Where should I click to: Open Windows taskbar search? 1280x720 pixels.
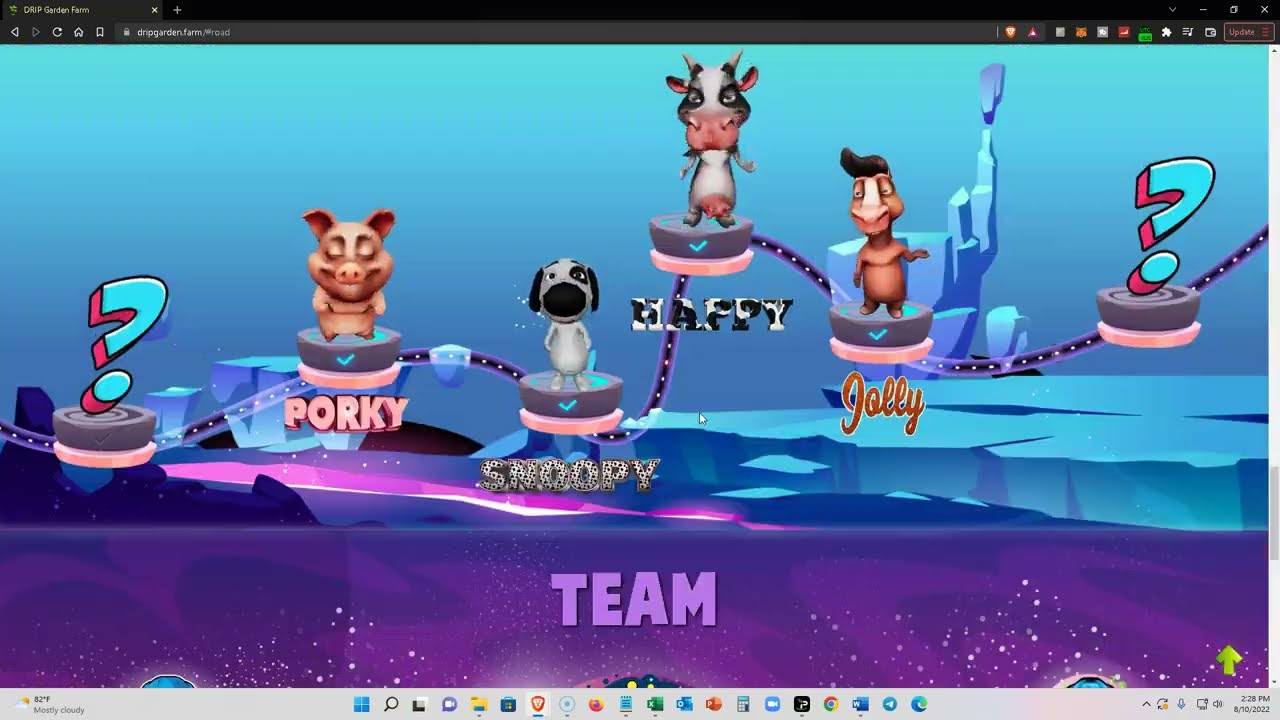(x=391, y=704)
